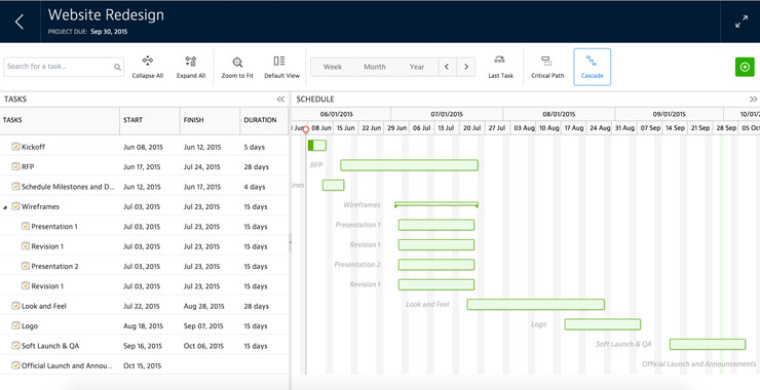Click the project due date Sep 30, 2015
The image size is (760, 390).
click(x=109, y=32)
